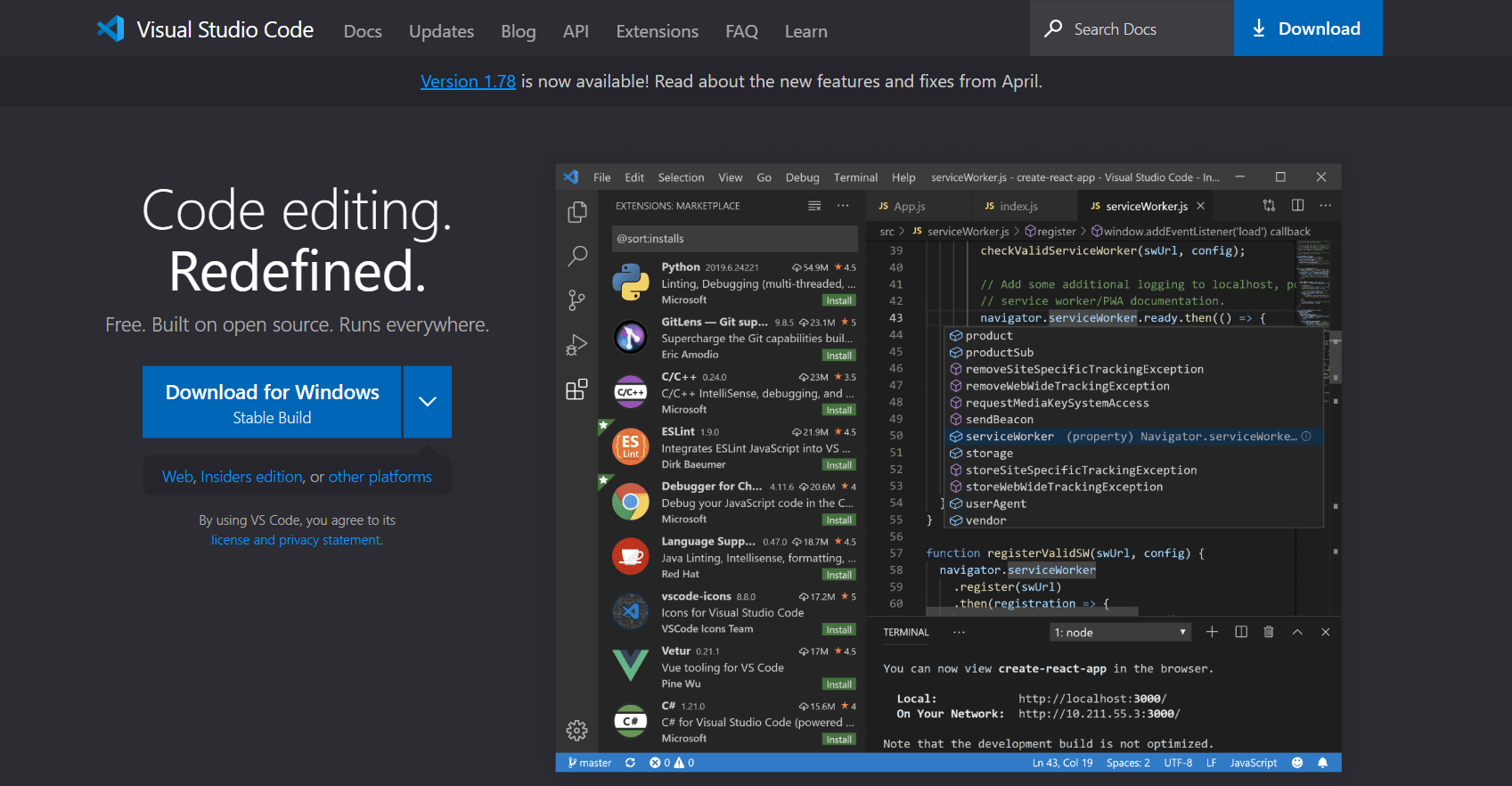The height and width of the screenshot is (786, 1512).
Task: Click the split editor icon
Action: pyautogui.click(x=1298, y=205)
